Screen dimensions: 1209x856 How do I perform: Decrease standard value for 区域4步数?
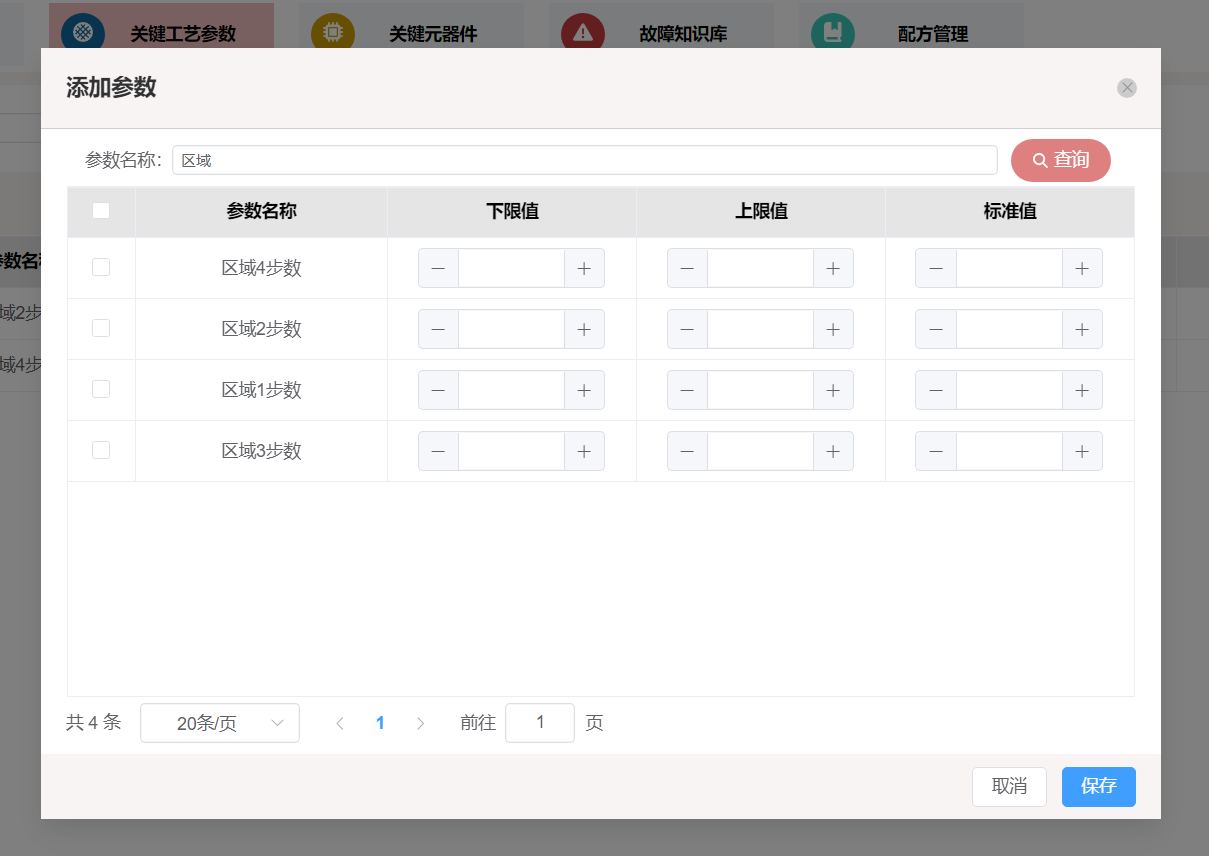click(936, 268)
